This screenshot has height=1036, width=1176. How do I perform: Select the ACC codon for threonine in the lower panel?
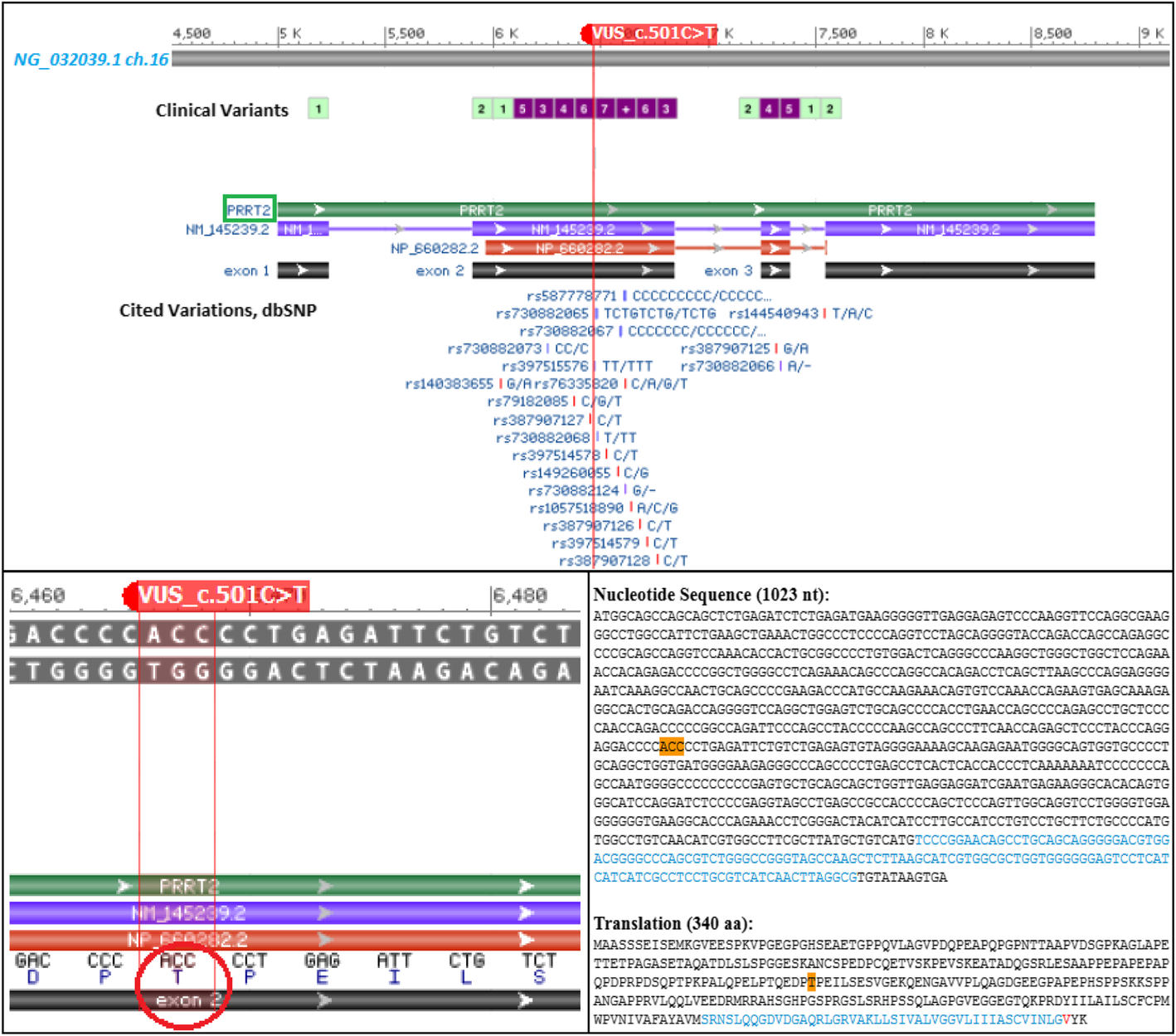[177, 961]
